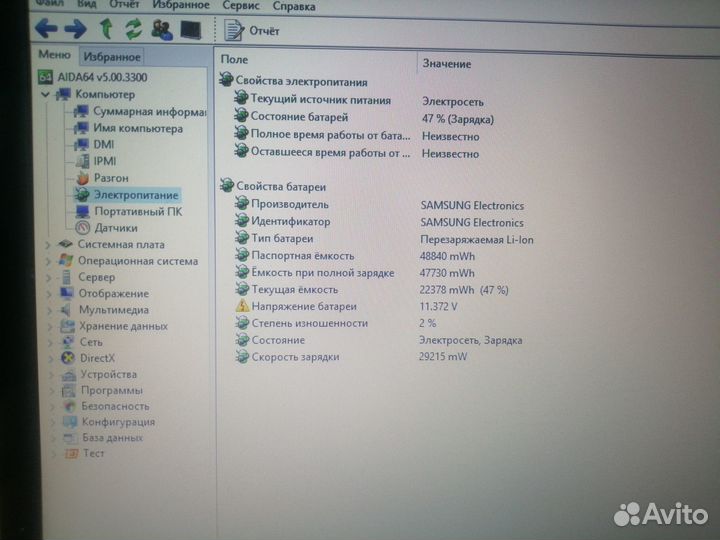Click the Безопасность shield icon

tap(69, 406)
